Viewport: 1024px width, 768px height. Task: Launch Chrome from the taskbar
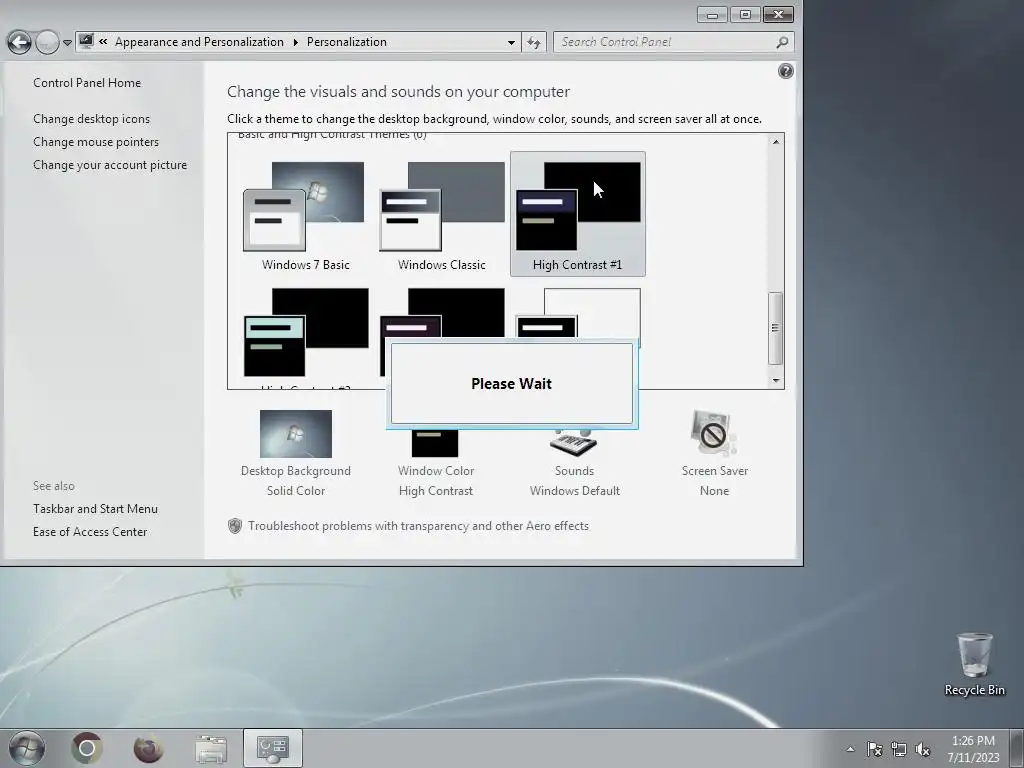click(x=87, y=748)
